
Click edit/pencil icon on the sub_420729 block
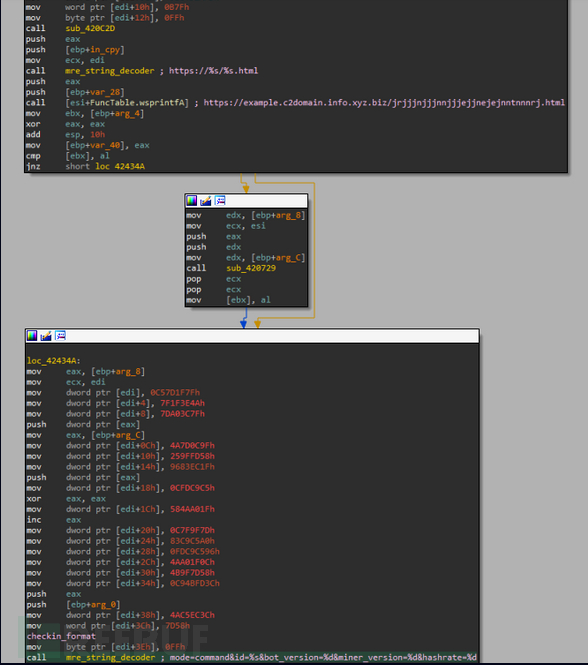click(206, 201)
